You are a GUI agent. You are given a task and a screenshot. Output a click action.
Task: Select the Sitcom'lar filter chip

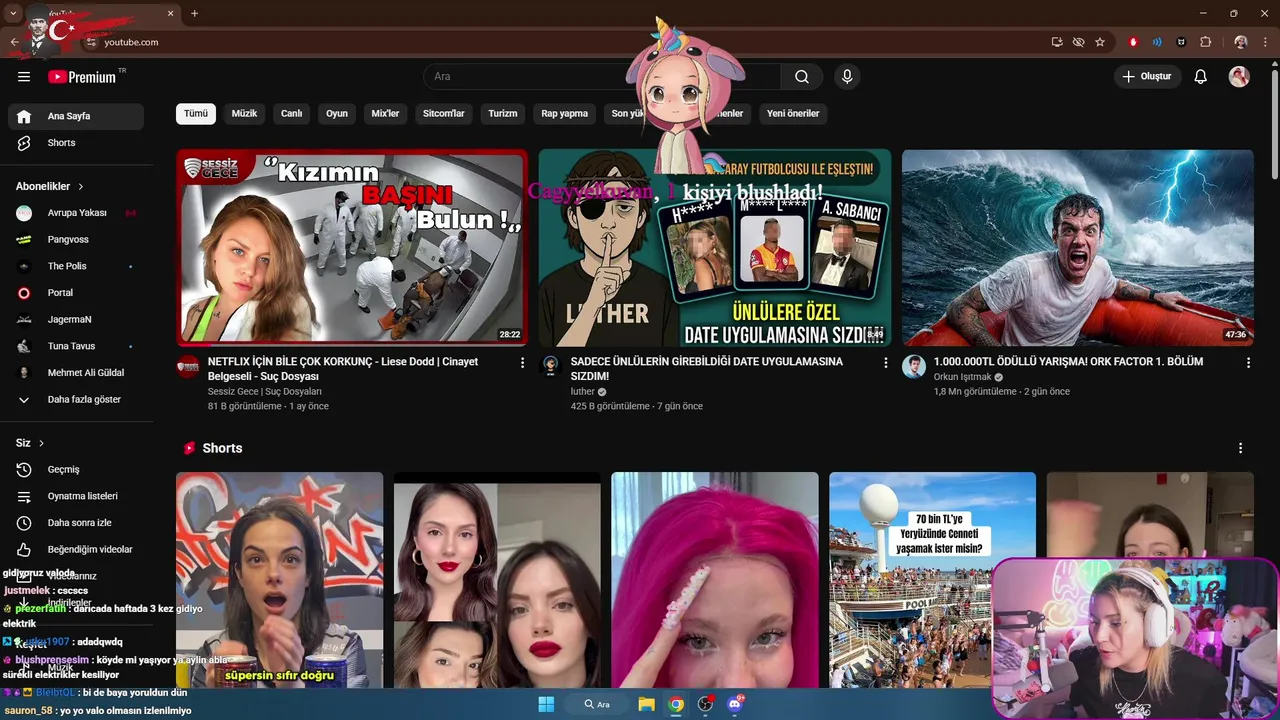(x=444, y=114)
